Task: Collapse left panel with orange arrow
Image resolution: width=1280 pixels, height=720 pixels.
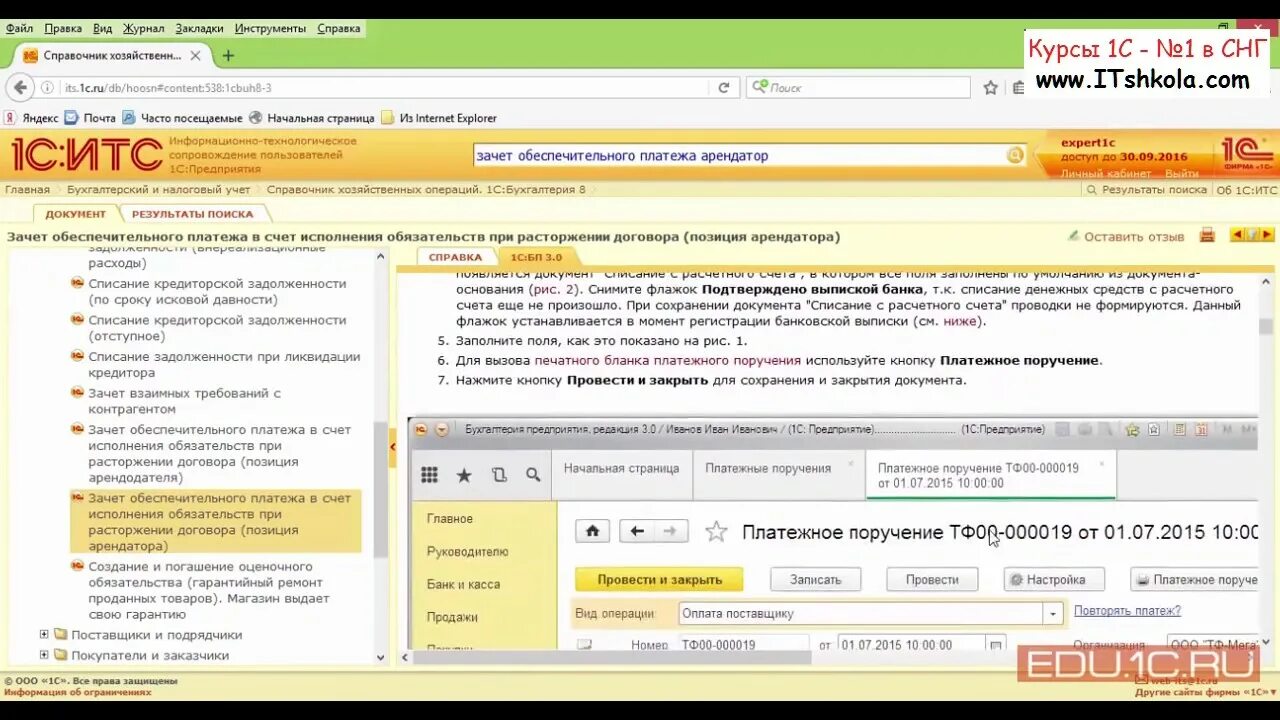Action: [393, 447]
